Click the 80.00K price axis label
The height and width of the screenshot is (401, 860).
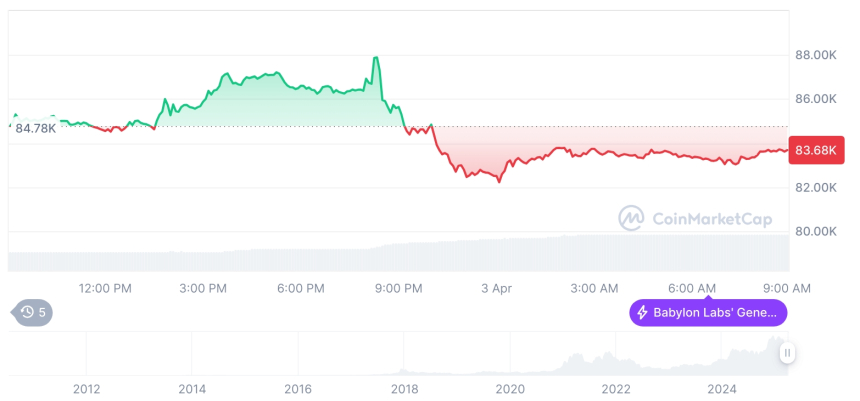(815, 231)
